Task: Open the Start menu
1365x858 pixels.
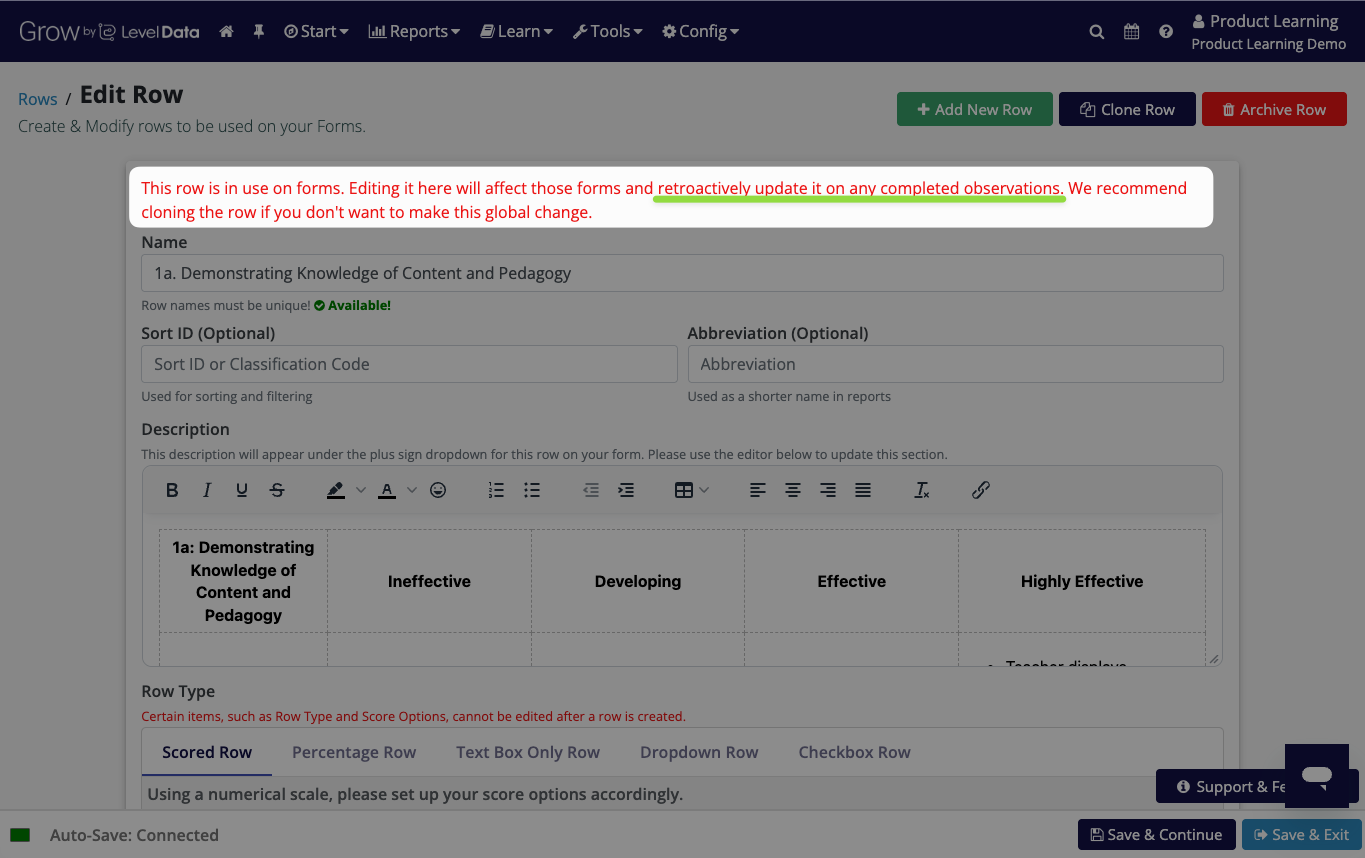Action: 316,31
